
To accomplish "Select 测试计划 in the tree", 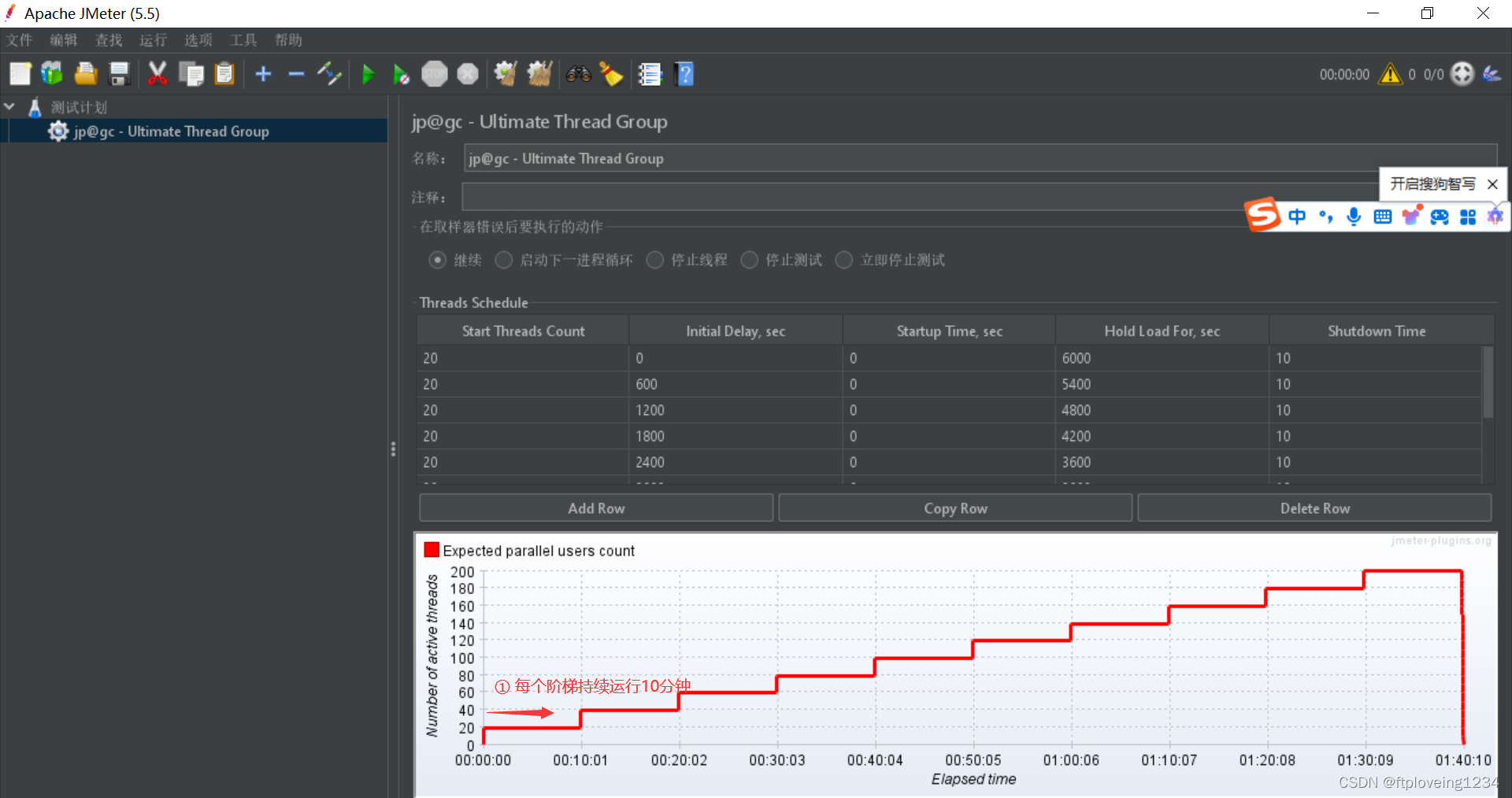I will (79, 107).
